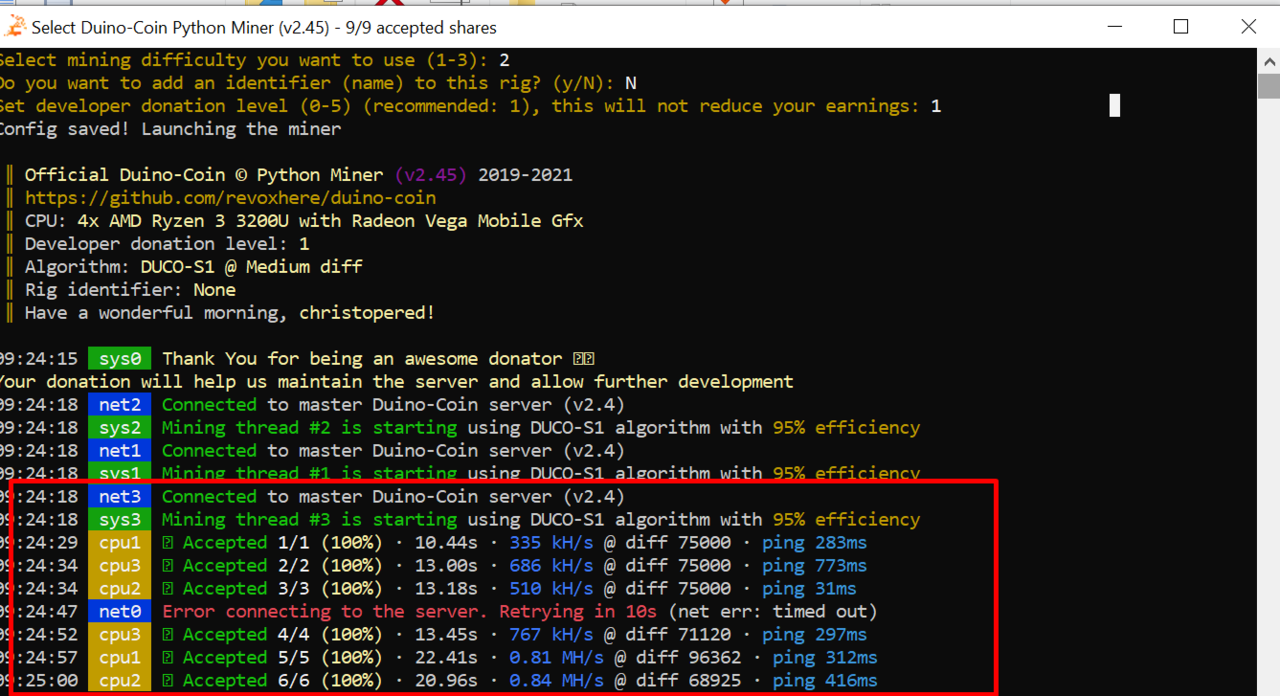The height and width of the screenshot is (696, 1280).
Task: Click the github.com/revoxhere/duino-coin URL
Action: [230, 198]
